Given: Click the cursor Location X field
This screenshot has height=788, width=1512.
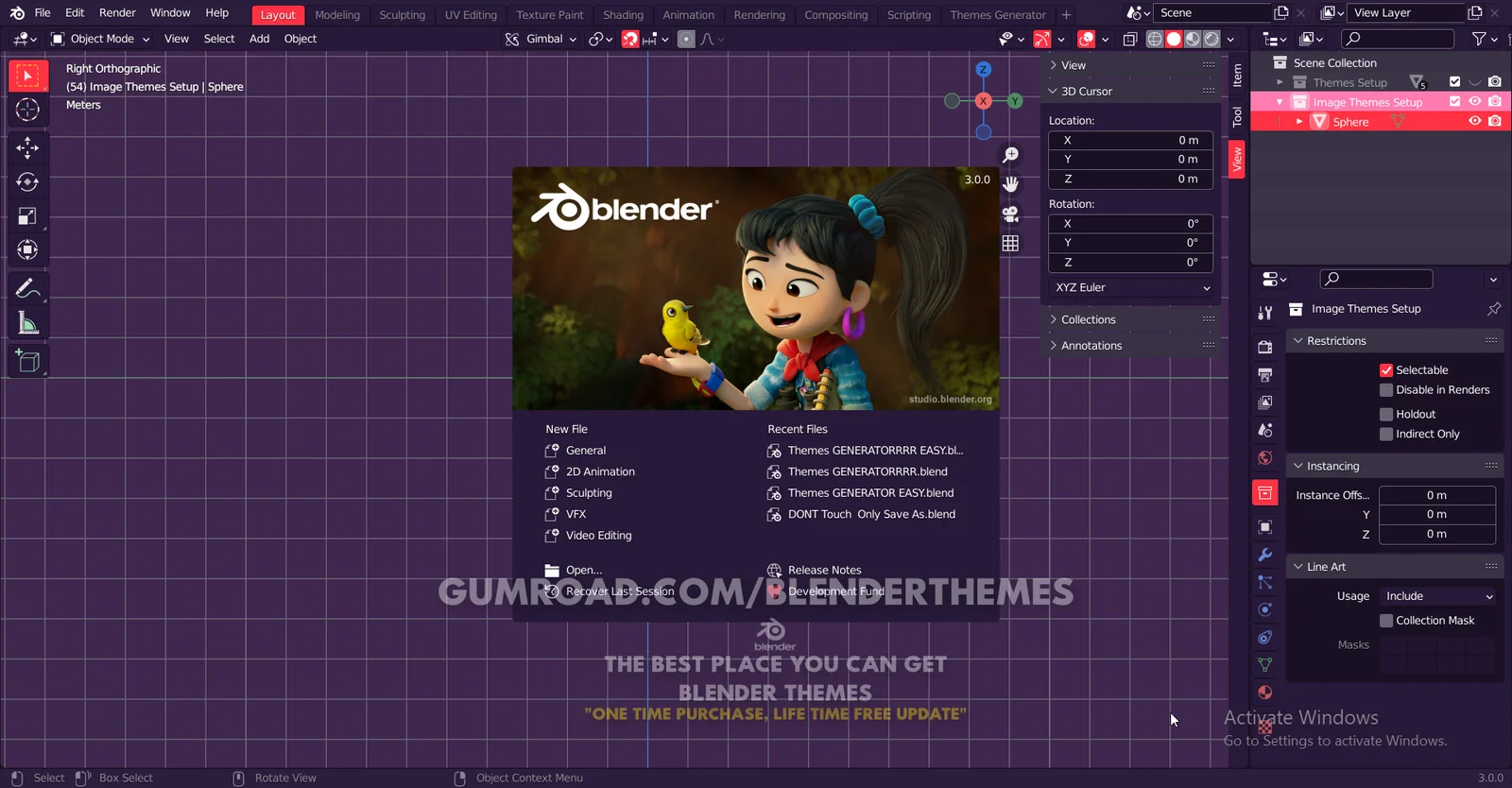Looking at the screenshot, I should pos(1131,140).
